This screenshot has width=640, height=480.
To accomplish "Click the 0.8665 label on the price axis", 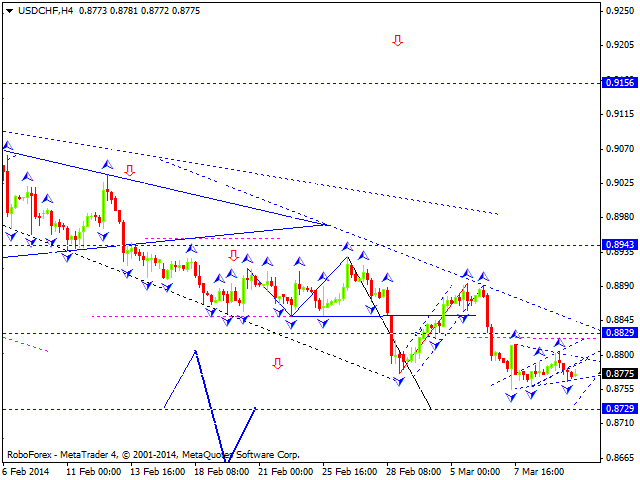I will point(616,458).
